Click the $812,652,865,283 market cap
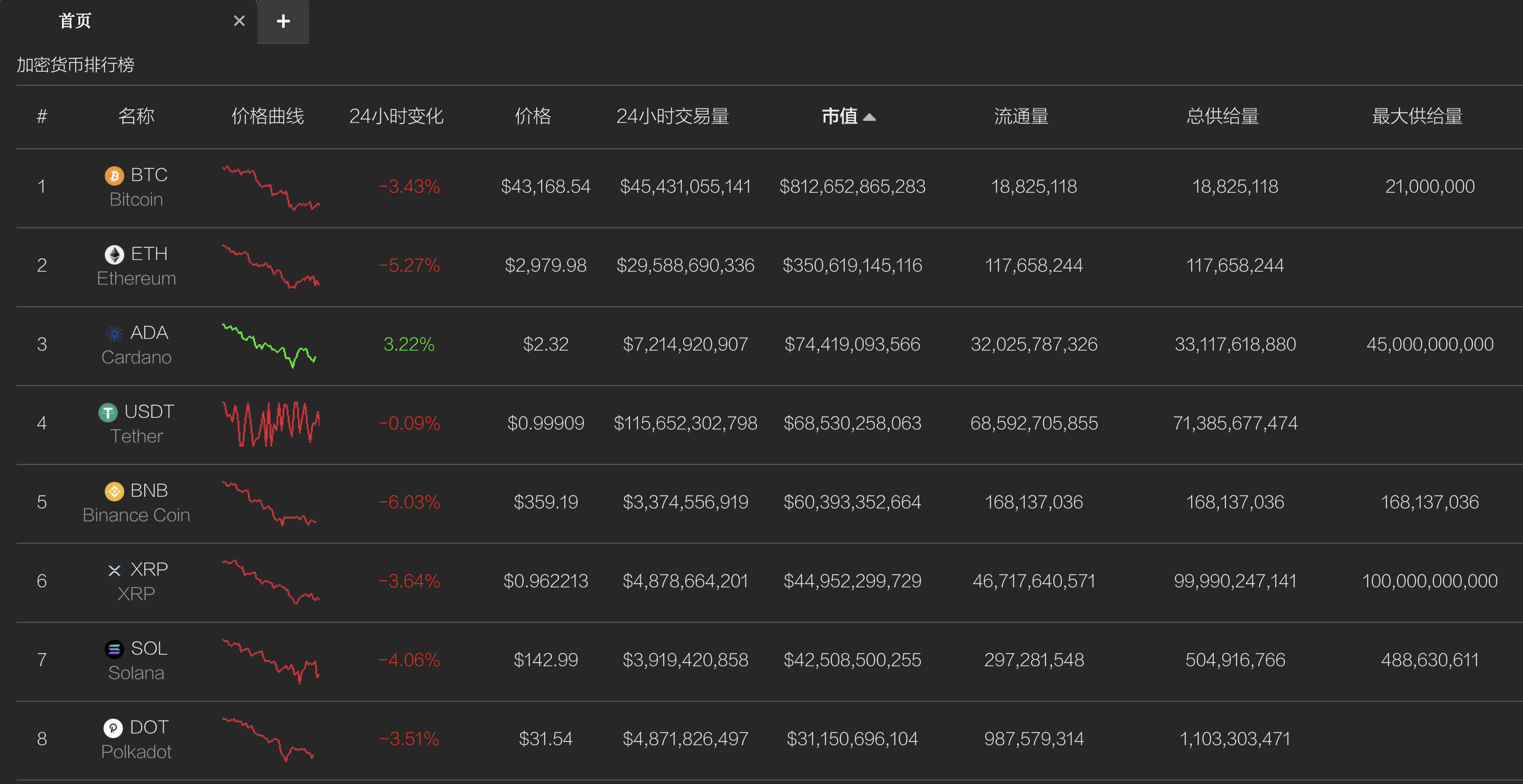The image size is (1523, 784). (x=852, y=187)
